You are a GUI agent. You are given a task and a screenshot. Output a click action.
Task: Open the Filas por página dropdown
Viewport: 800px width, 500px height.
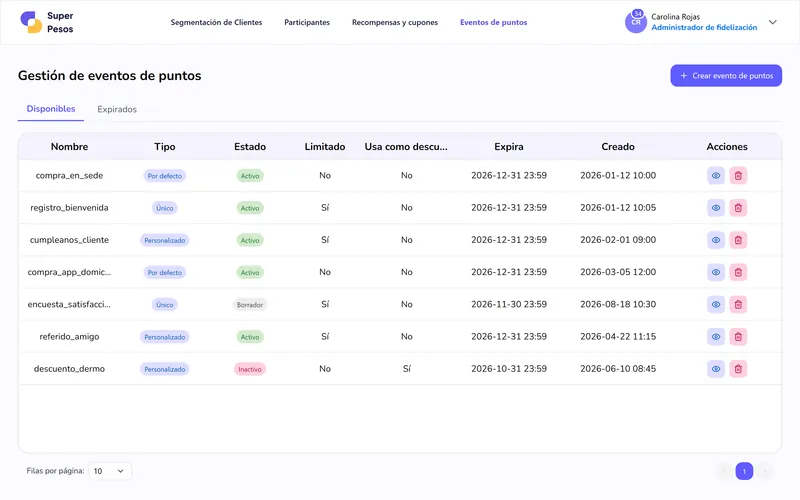click(110, 471)
